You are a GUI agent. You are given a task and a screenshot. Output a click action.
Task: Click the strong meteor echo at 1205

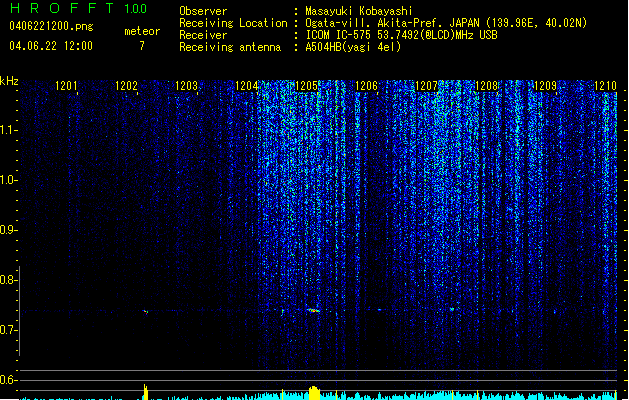pyautogui.click(x=313, y=310)
